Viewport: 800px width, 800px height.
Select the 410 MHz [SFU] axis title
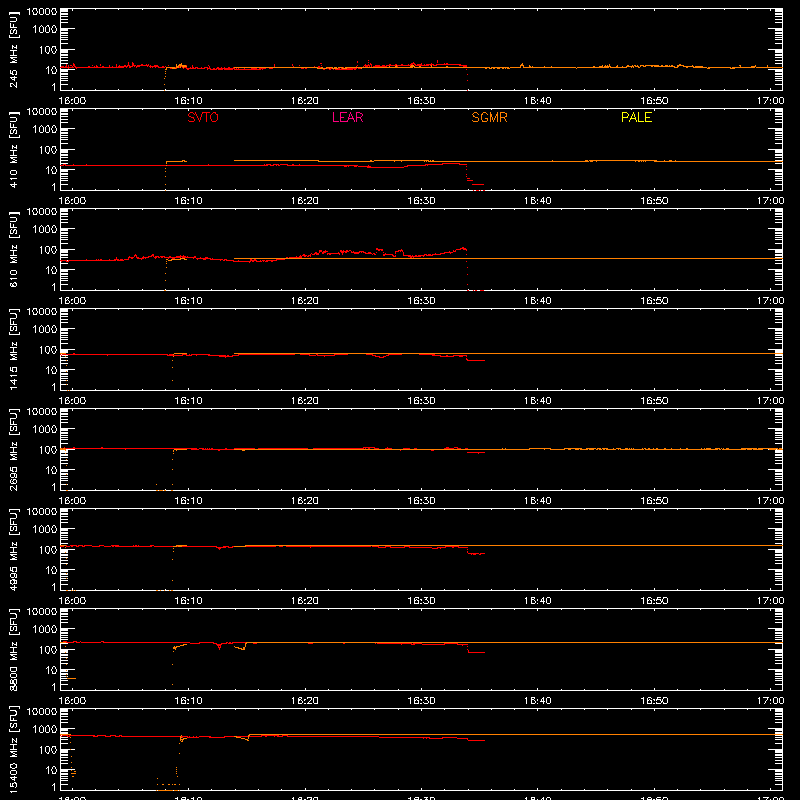coord(13,149)
